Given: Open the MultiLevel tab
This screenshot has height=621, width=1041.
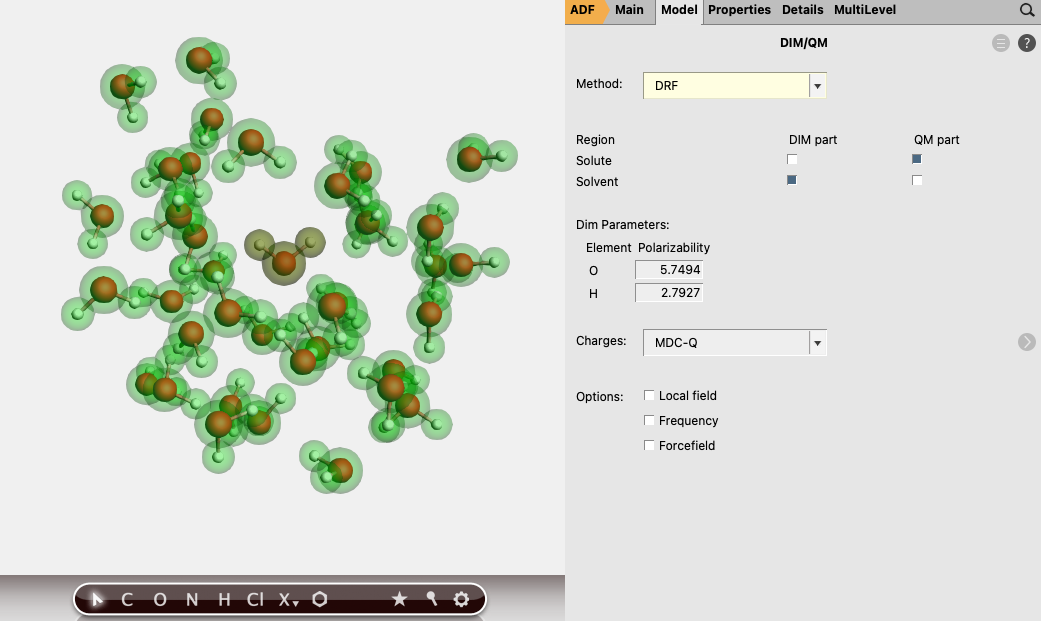Looking at the screenshot, I should coord(864,10).
